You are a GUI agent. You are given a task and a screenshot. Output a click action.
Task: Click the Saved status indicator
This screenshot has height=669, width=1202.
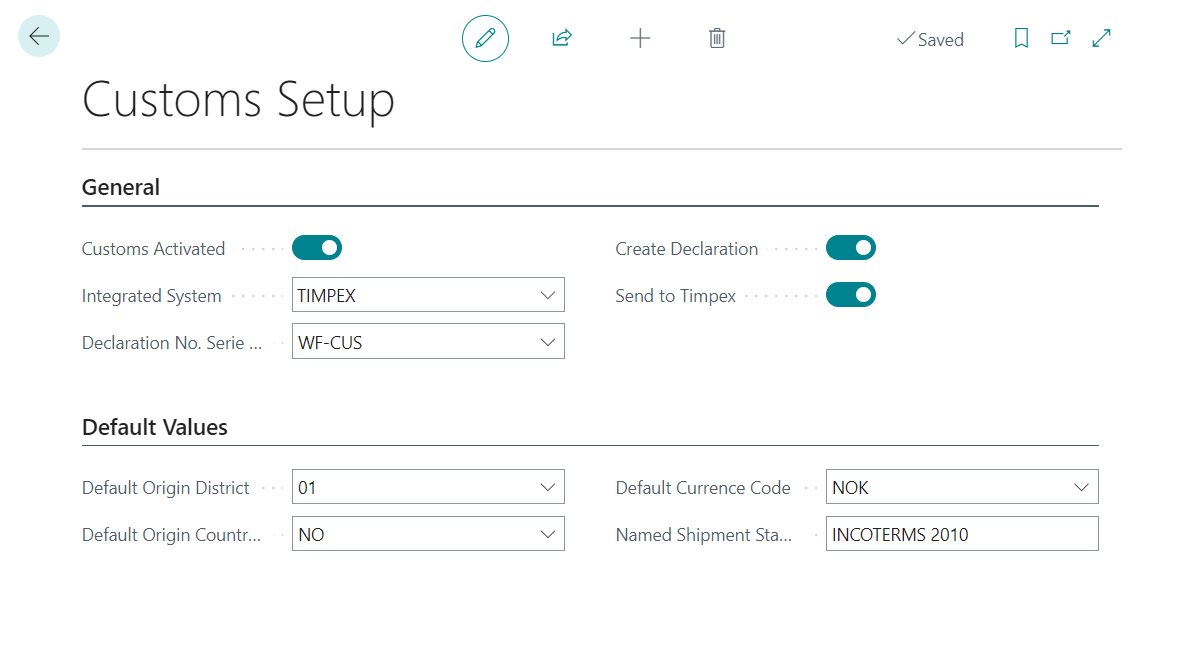[930, 40]
